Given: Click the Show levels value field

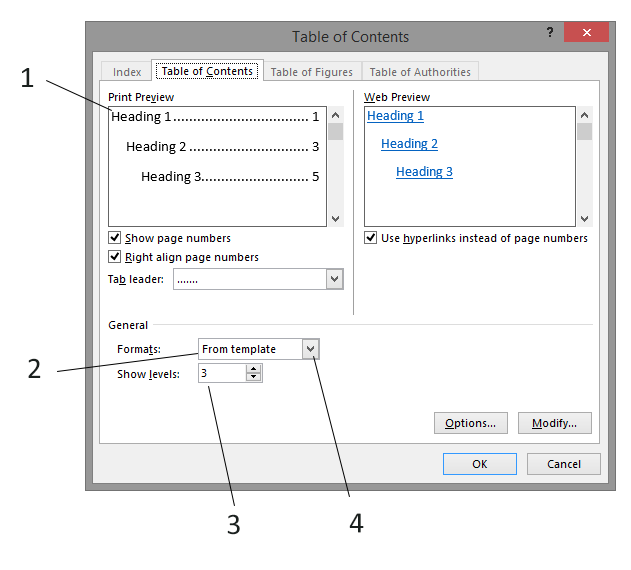Looking at the screenshot, I should pyautogui.click(x=222, y=373).
